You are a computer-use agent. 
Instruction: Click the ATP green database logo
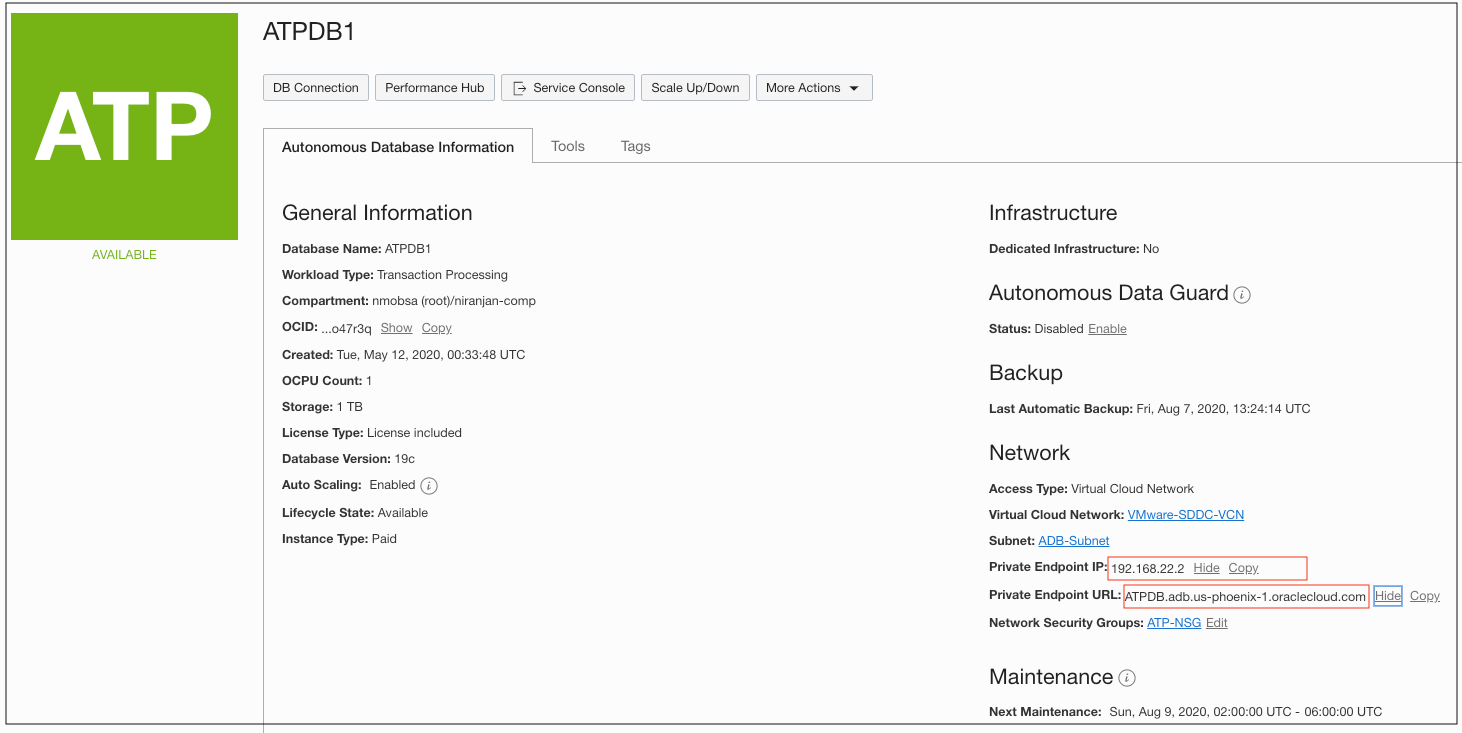tap(124, 126)
